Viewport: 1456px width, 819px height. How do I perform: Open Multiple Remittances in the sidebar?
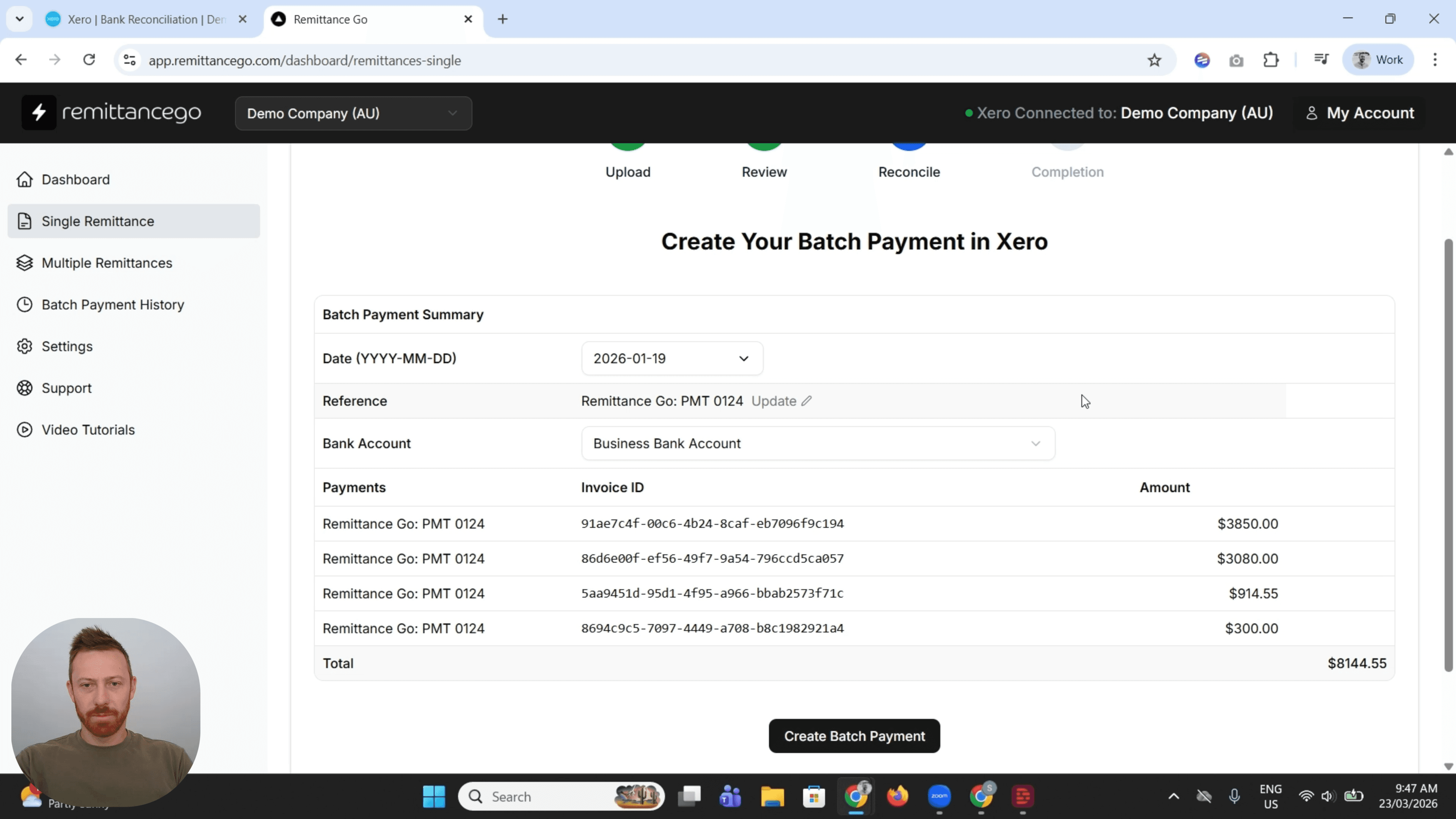(x=133, y=263)
